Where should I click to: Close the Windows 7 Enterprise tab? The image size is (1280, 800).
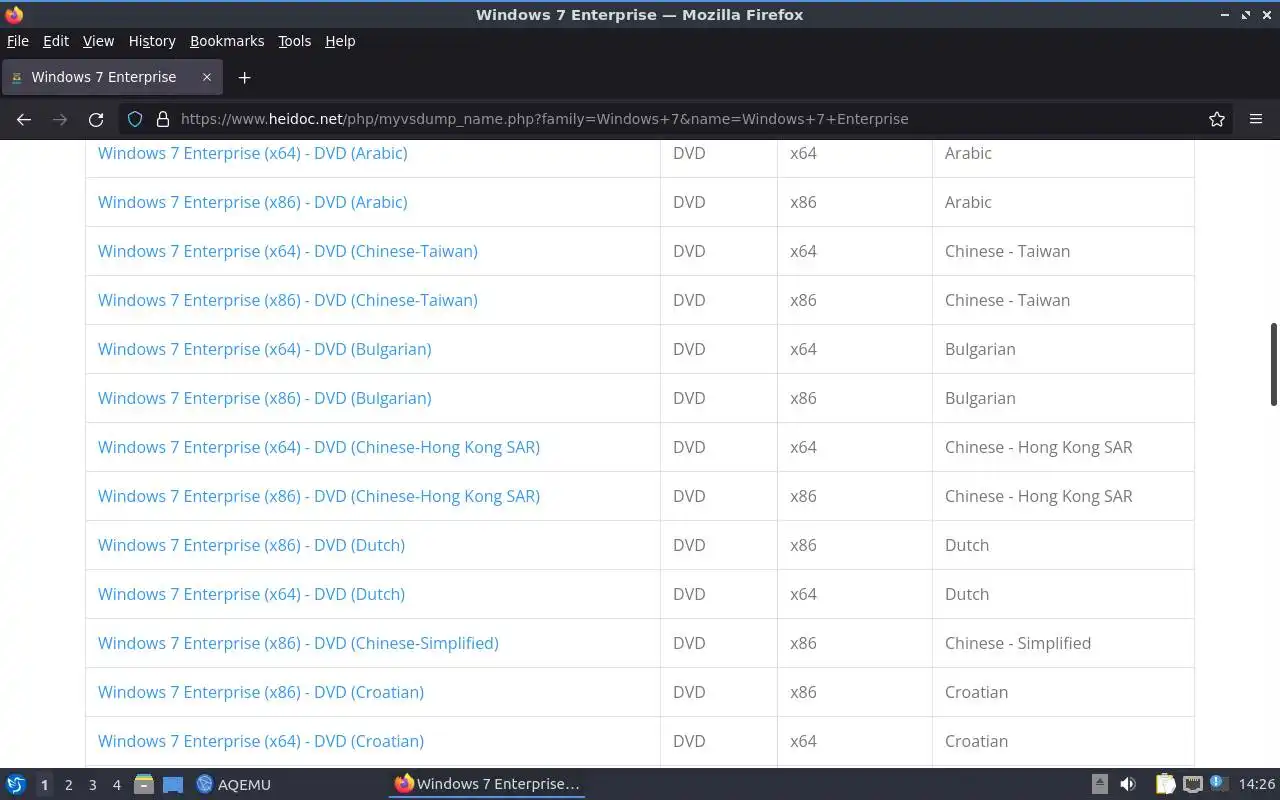[207, 77]
